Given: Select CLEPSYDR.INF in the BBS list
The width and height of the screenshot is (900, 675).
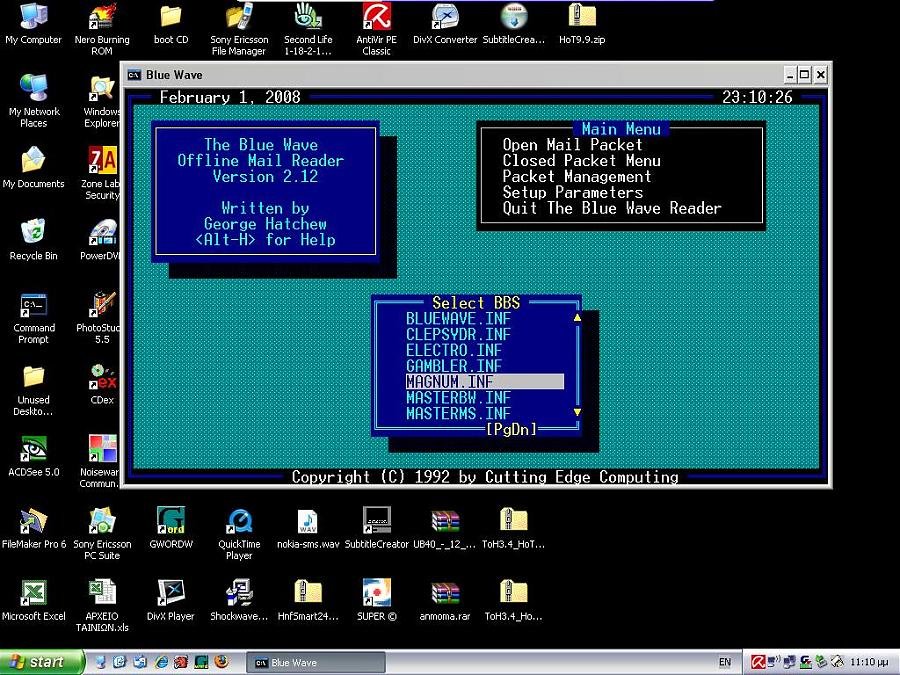Looking at the screenshot, I should coord(458,334).
